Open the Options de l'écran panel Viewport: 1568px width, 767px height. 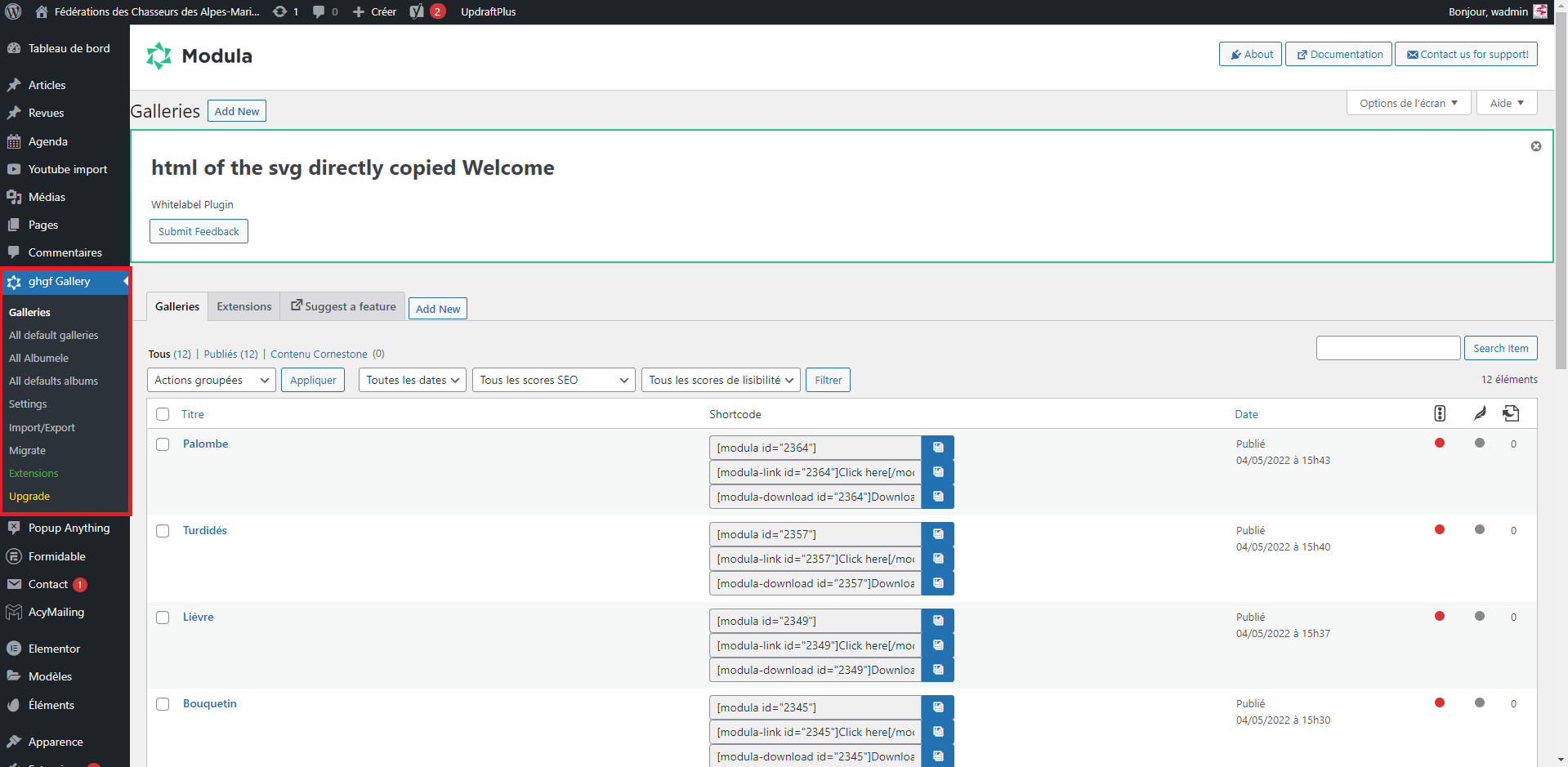pyautogui.click(x=1408, y=103)
